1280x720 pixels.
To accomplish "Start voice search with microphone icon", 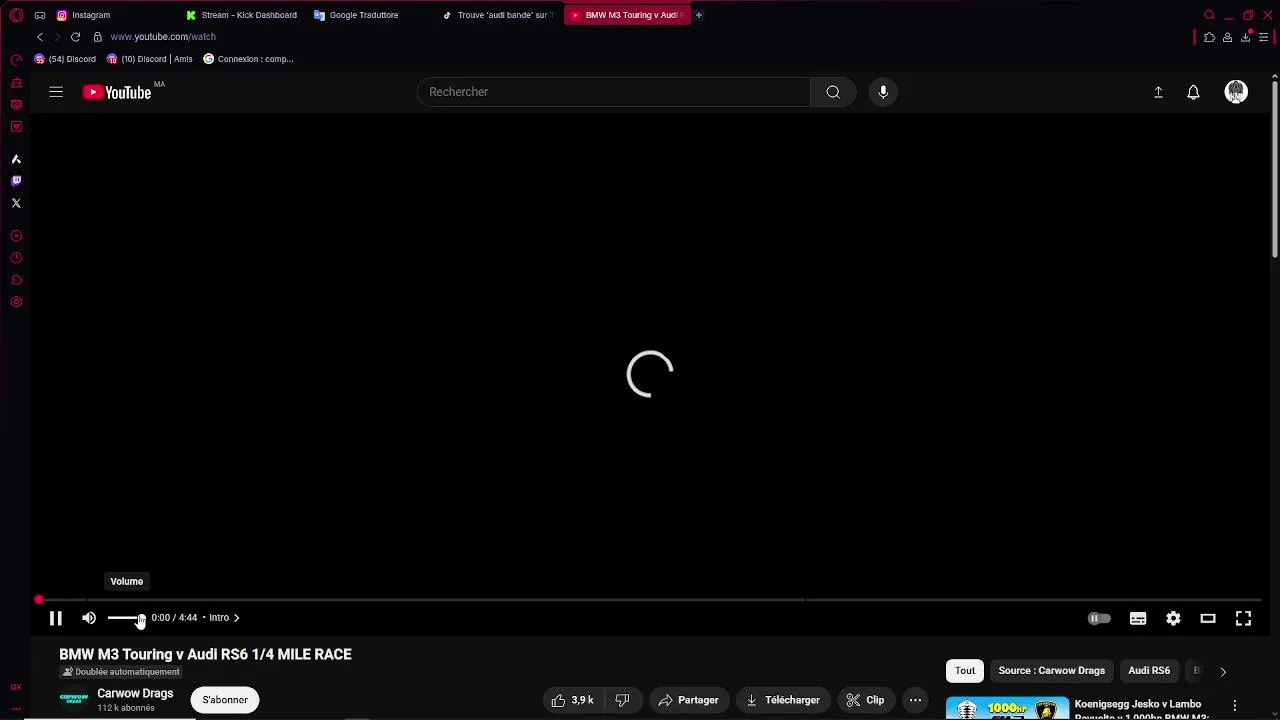I will 883,92.
